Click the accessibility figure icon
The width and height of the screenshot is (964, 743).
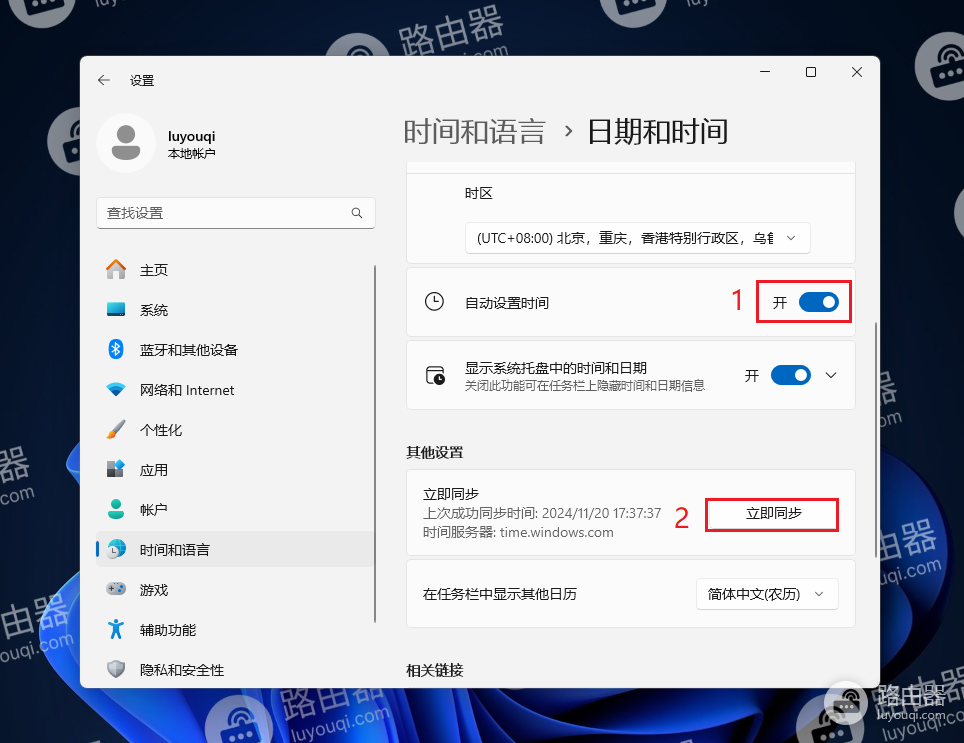(x=116, y=629)
